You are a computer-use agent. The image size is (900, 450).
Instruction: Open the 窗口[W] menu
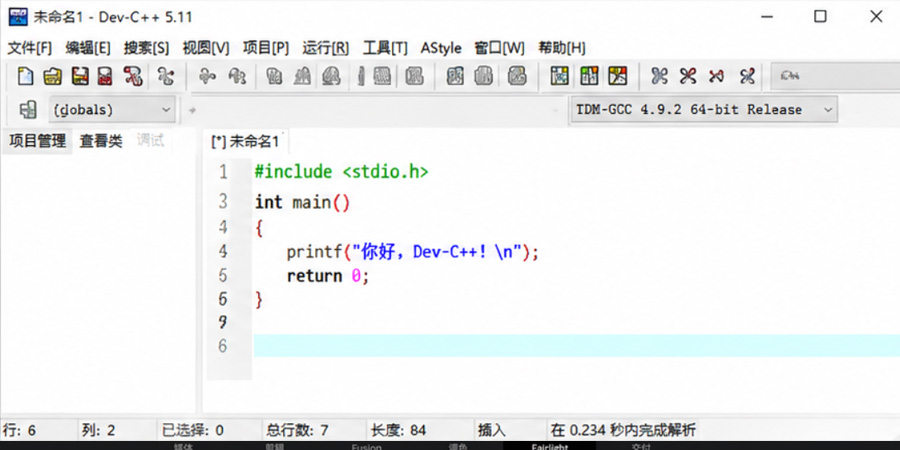click(x=499, y=48)
